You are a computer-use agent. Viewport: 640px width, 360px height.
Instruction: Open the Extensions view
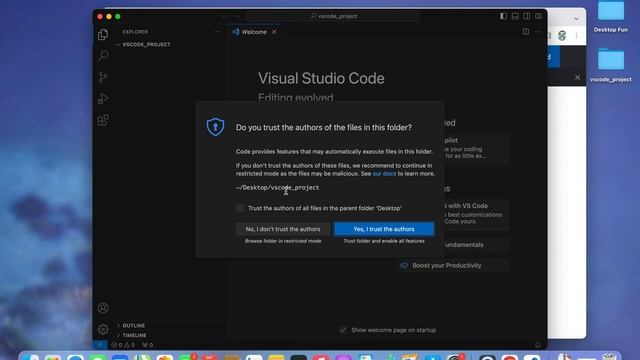click(x=103, y=120)
